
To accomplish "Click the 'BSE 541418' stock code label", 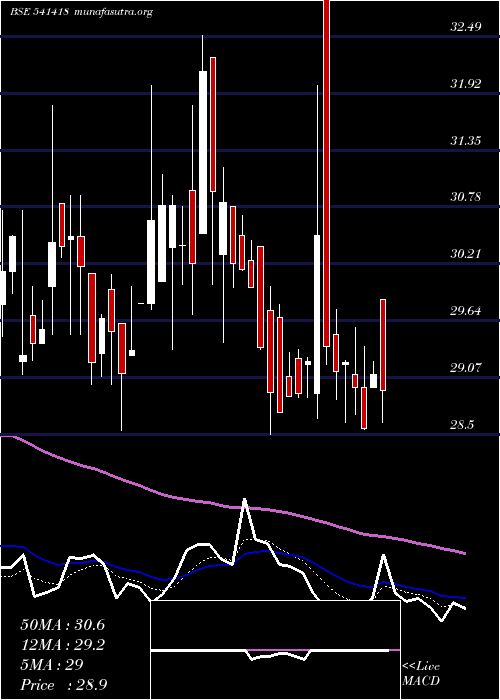I will 39,12.
